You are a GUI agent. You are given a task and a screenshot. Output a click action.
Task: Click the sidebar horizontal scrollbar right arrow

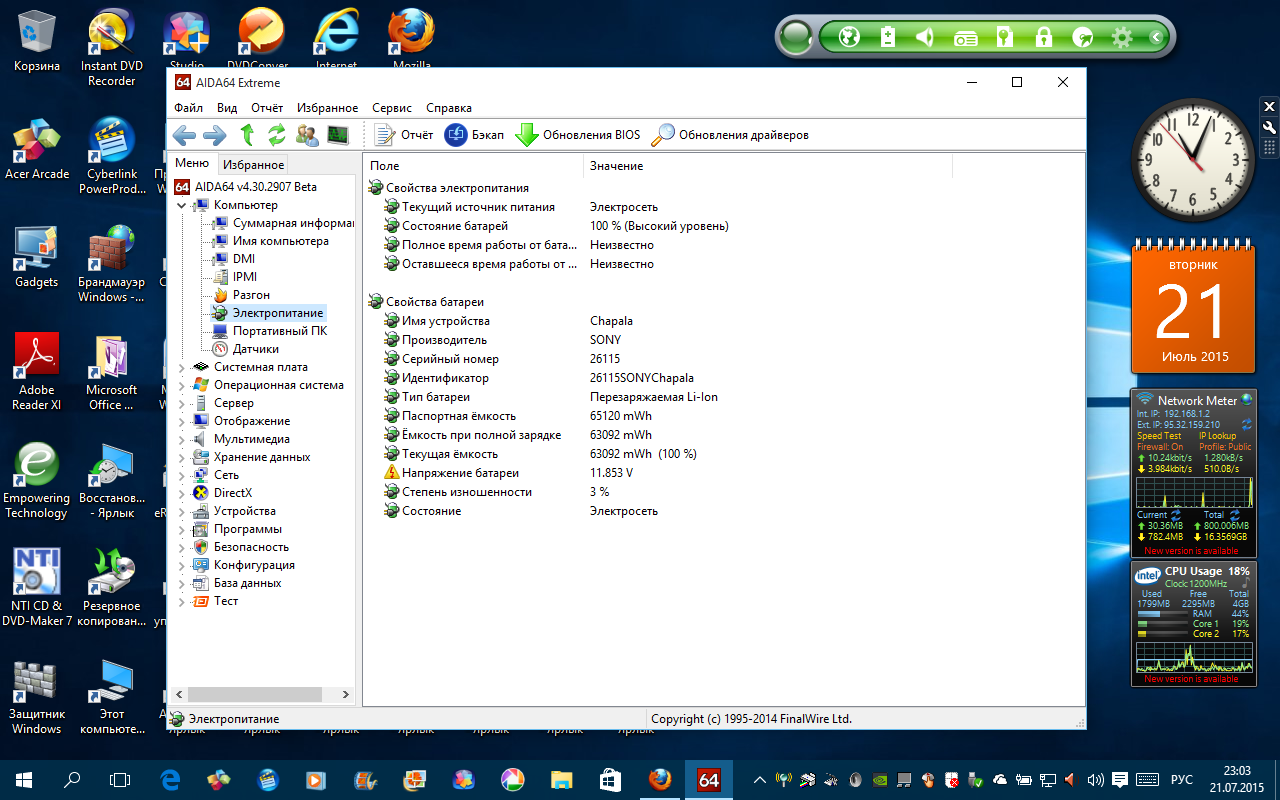click(x=346, y=694)
